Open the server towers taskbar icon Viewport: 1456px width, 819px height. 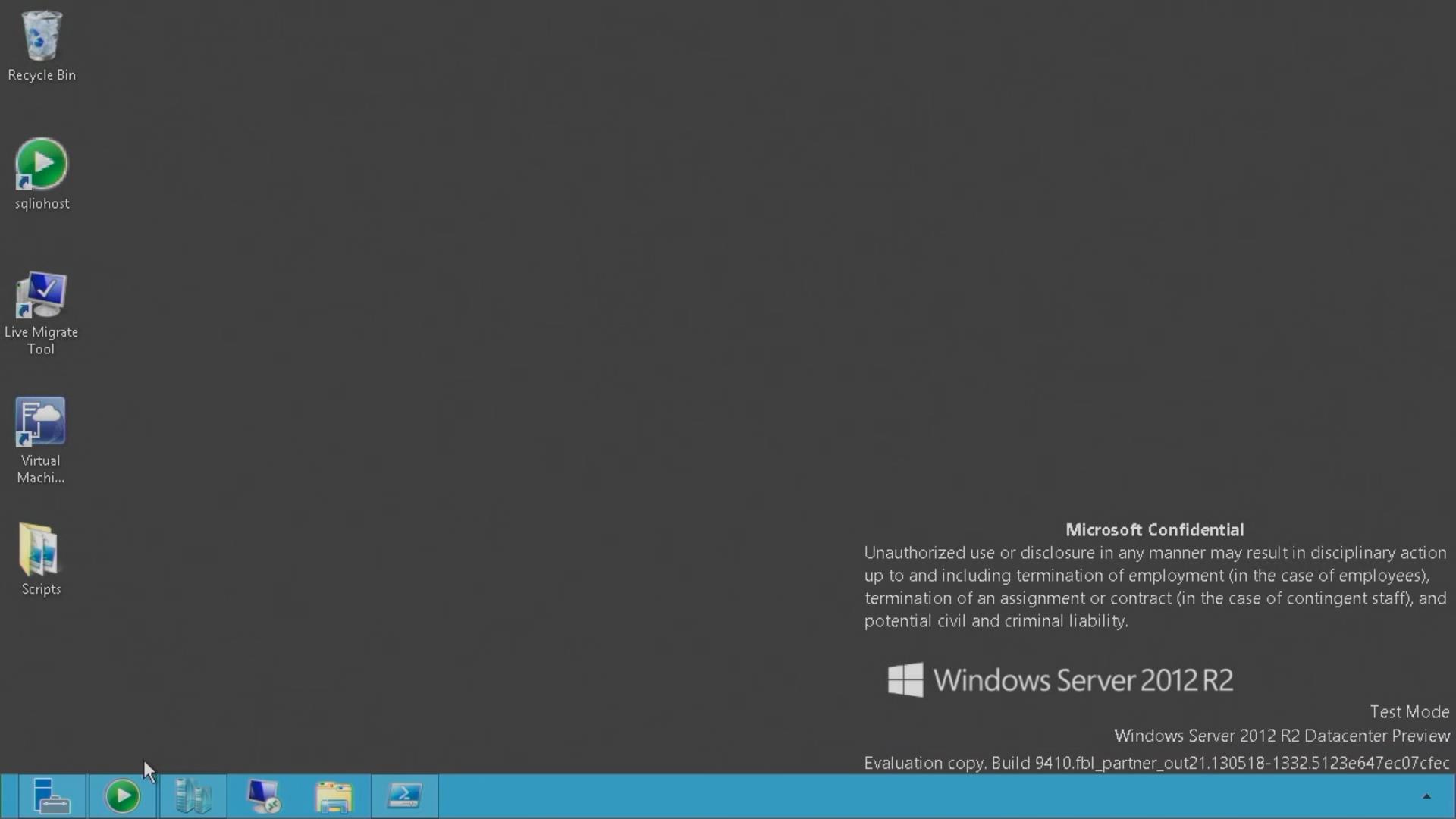coord(193,796)
